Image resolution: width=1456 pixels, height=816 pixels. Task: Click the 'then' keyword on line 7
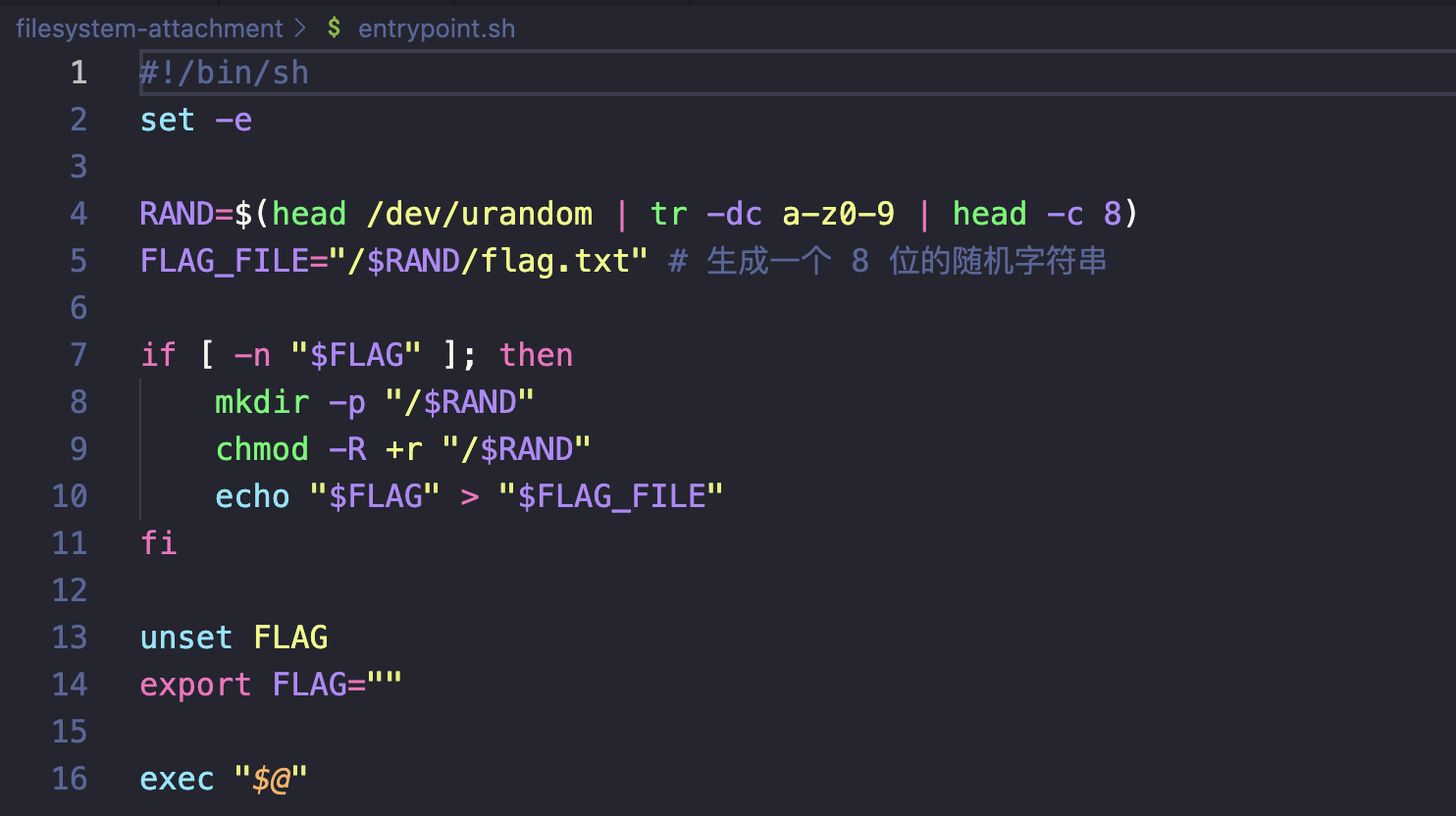[536, 355]
